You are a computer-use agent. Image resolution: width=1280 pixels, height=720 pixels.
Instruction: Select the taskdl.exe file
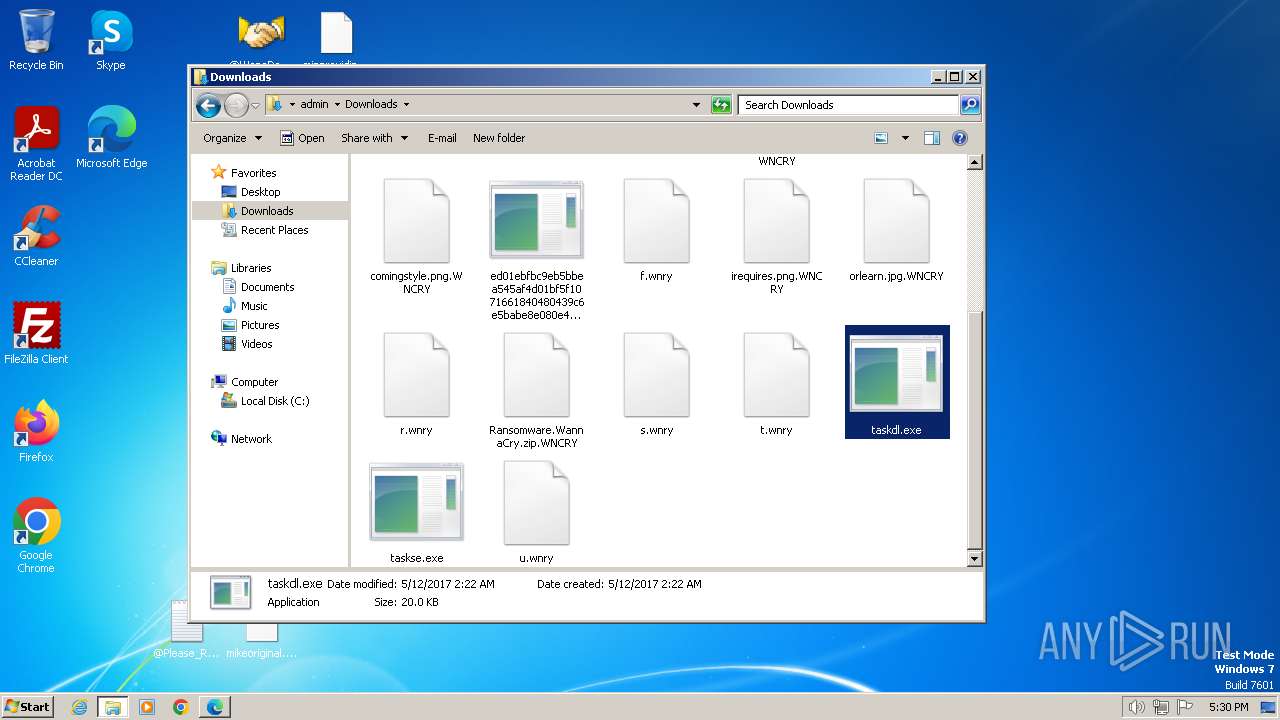(x=897, y=382)
